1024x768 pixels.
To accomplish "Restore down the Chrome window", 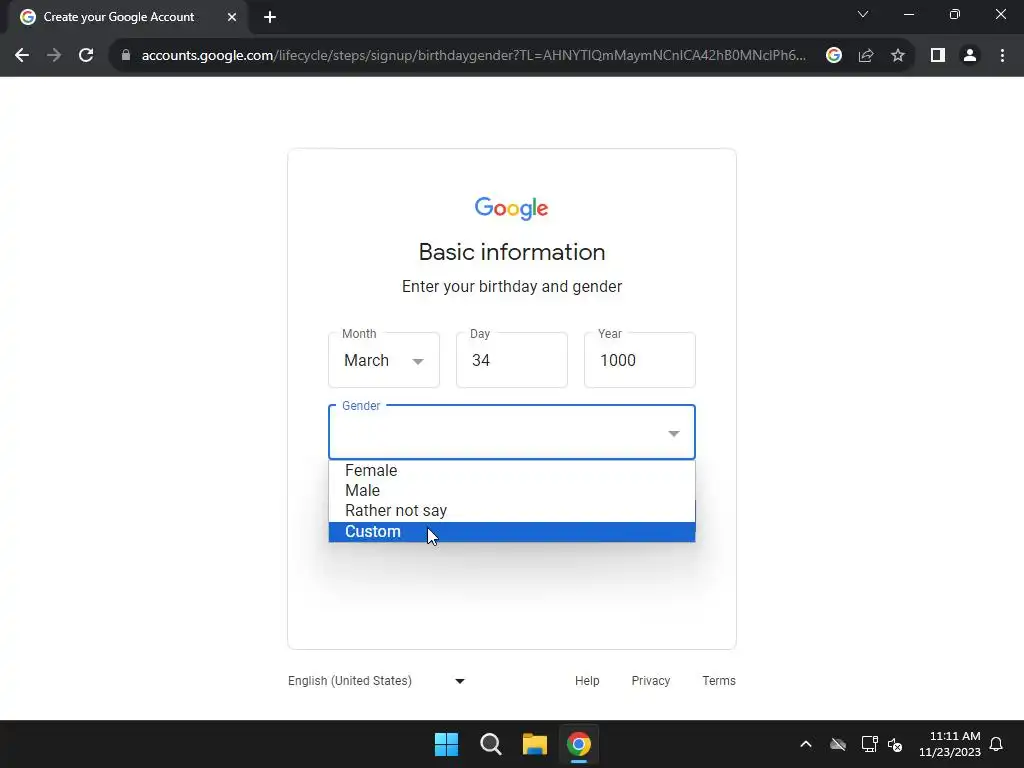I will 955,14.
